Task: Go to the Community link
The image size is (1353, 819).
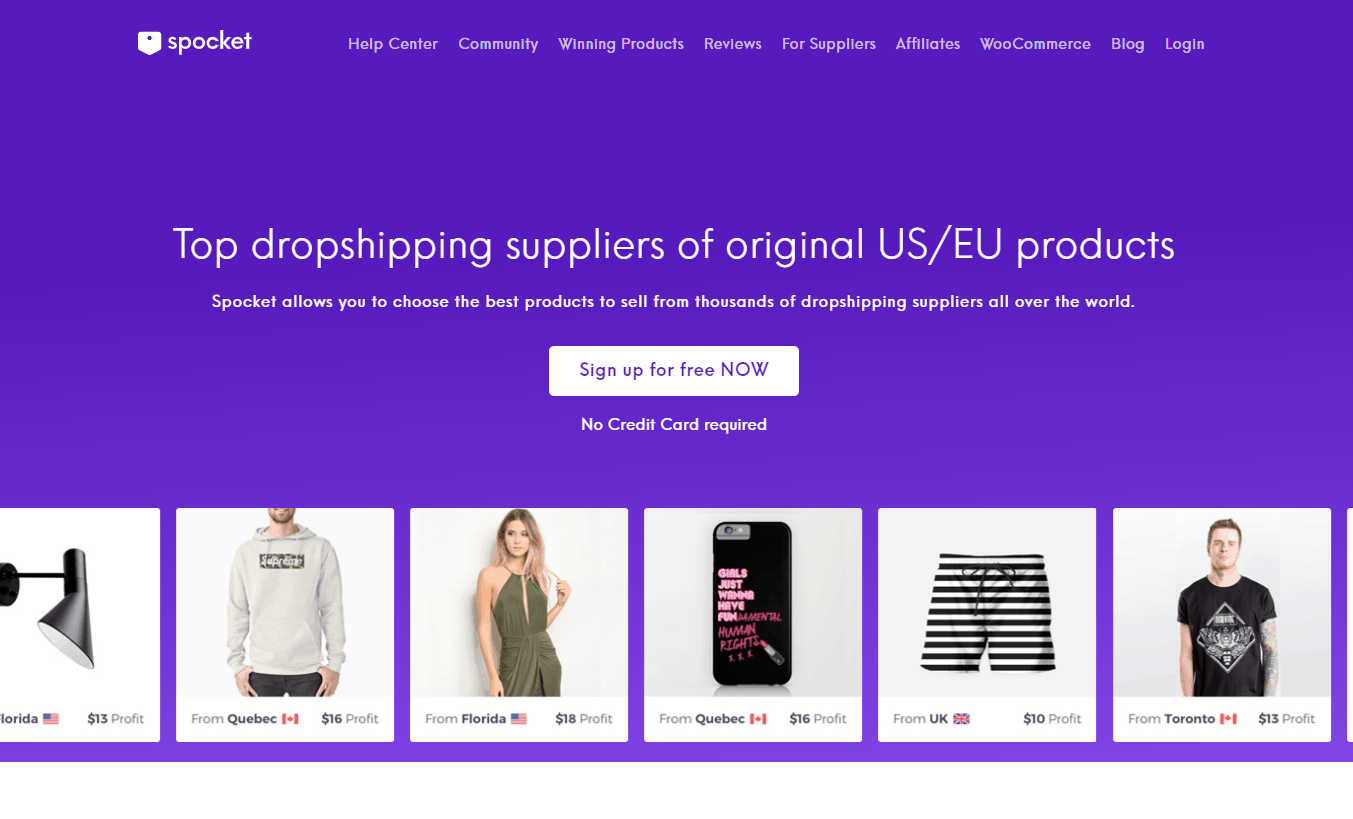Action: click(x=498, y=44)
